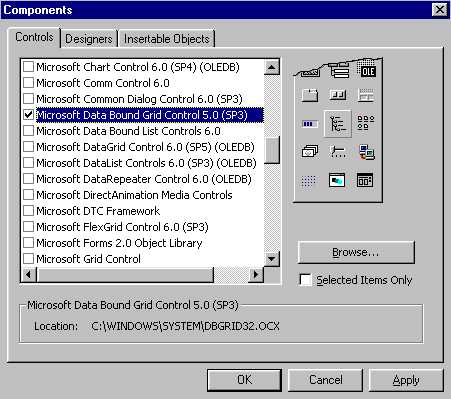Click the horizontal scrollbar thumb
This screenshot has height=399, width=451.
125,275
